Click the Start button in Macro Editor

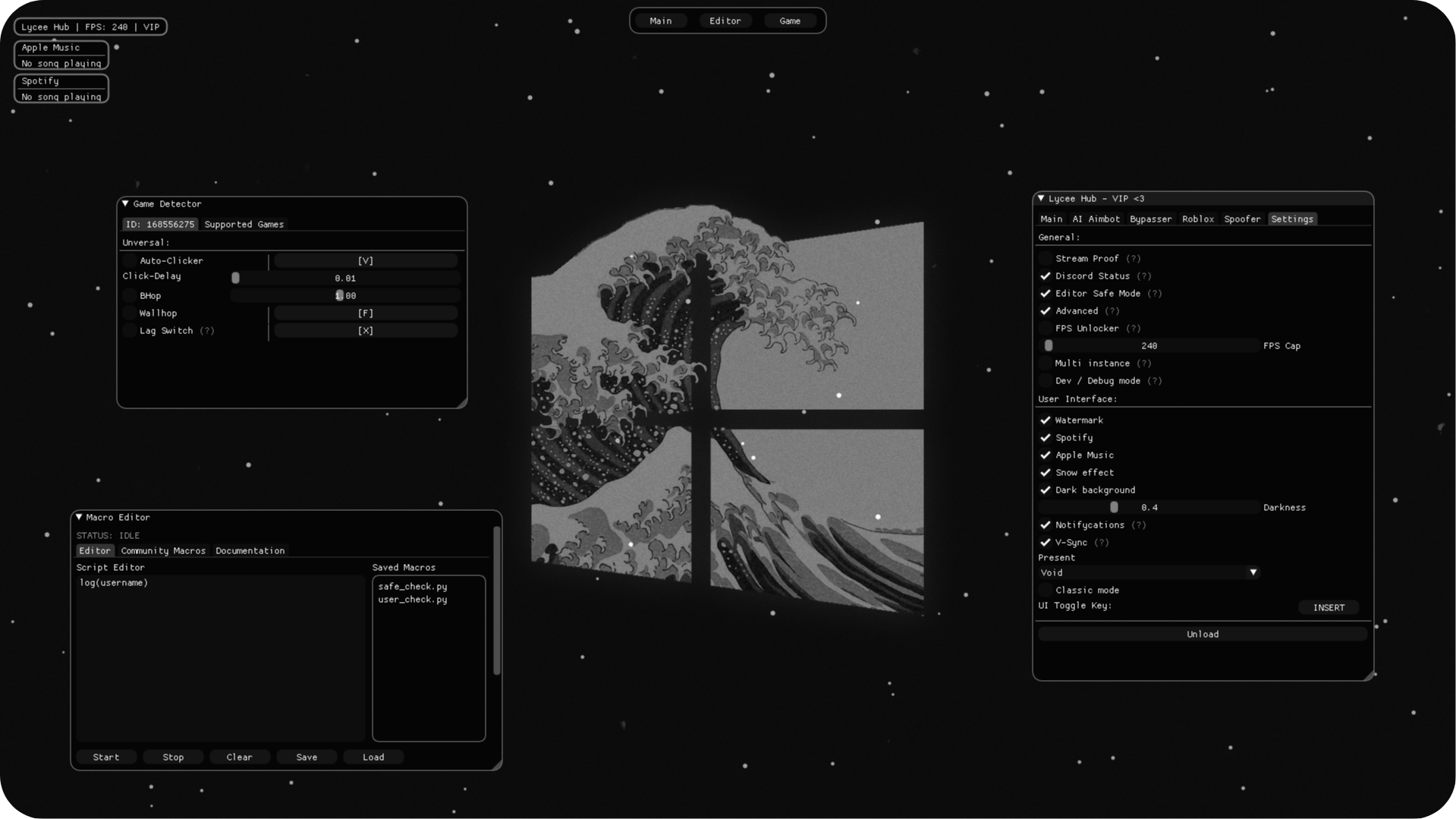coord(106,758)
